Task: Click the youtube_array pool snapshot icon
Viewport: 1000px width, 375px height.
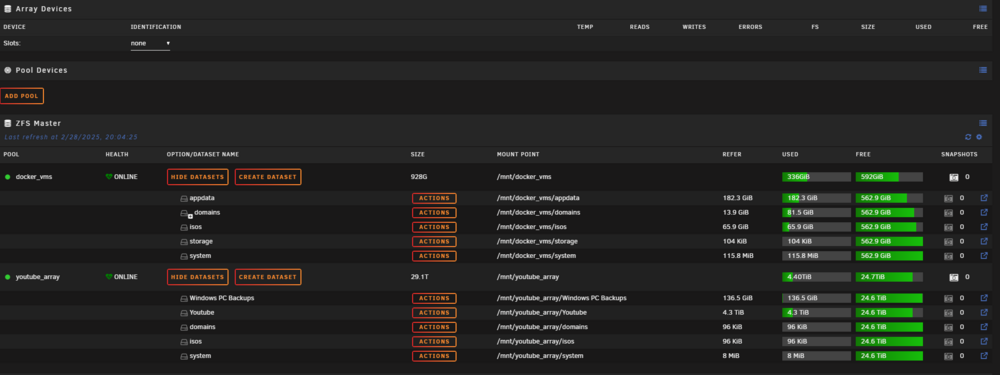Action: (x=954, y=277)
